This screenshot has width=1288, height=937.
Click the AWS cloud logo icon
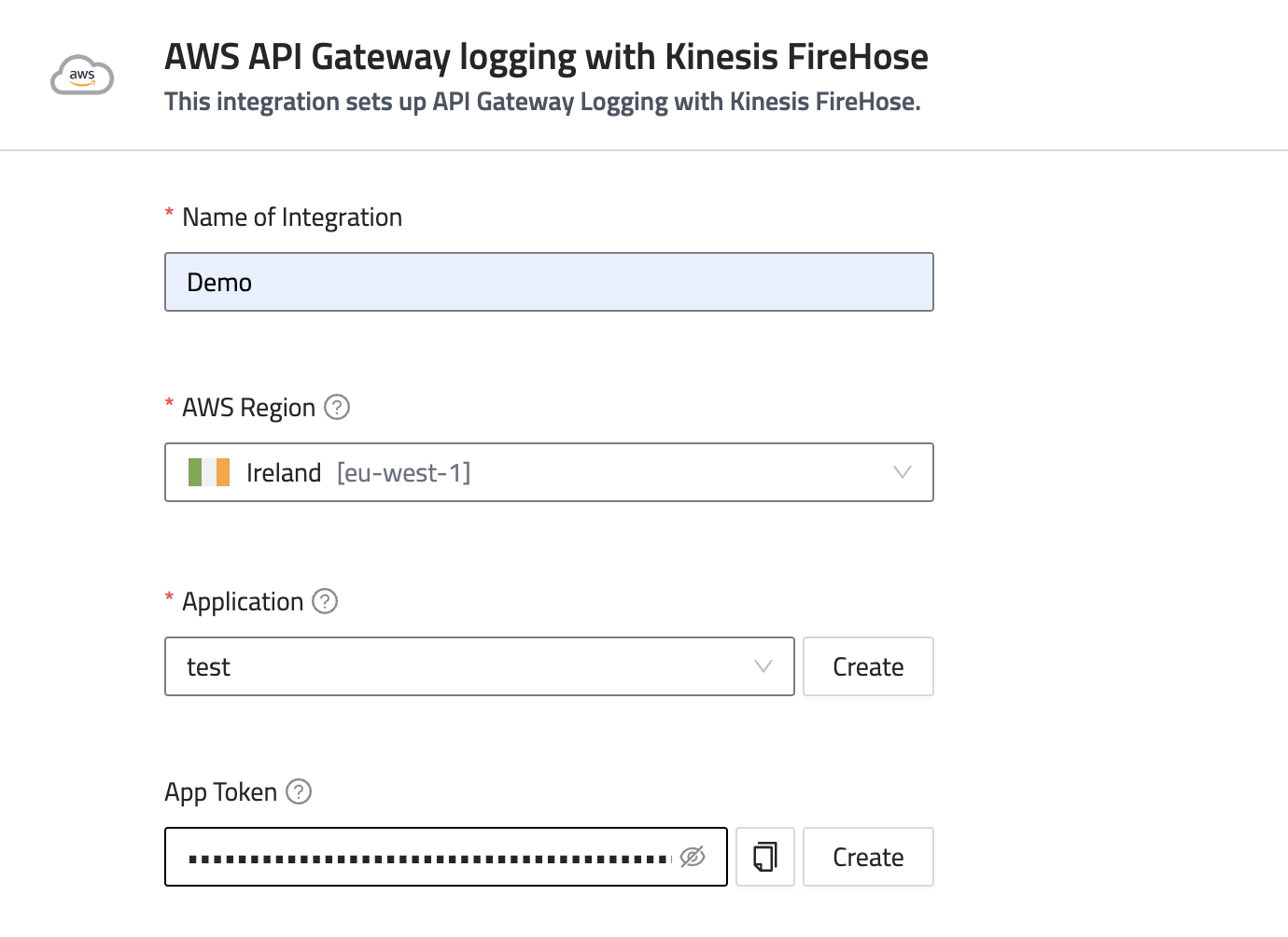82,76
